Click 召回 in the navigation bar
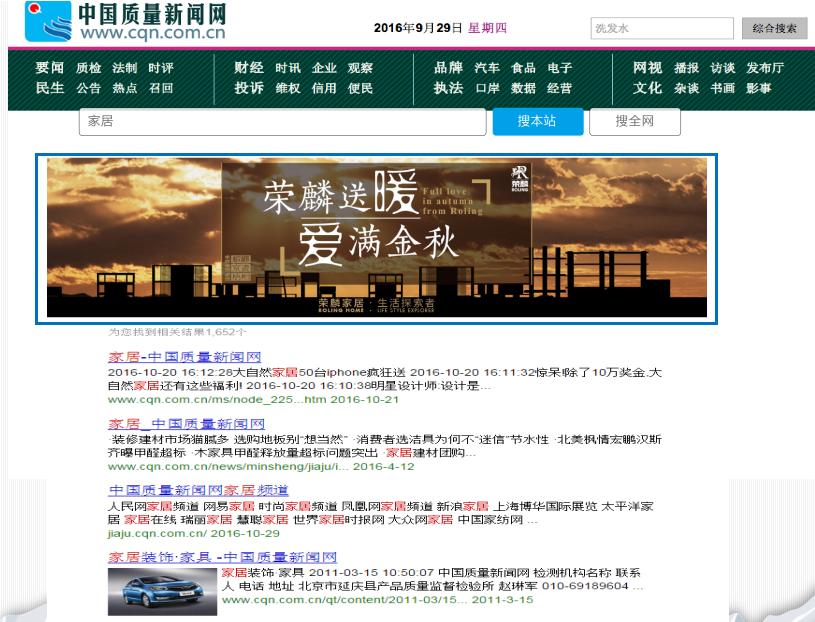 pyautogui.click(x=161, y=88)
